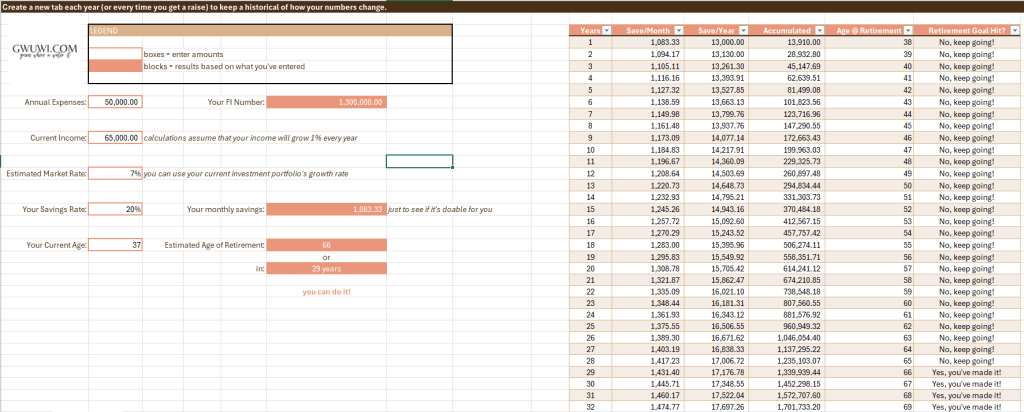The width and height of the screenshot is (1024, 412).
Task: Select the Current Income input box
Action: click(115, 138)
